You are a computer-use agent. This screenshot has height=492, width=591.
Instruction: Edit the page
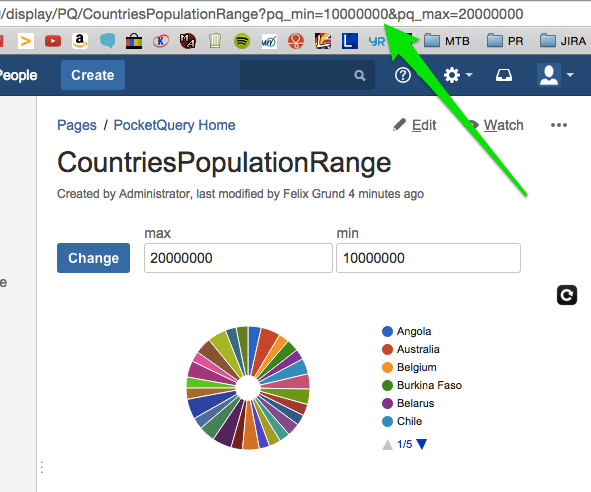(424, 125)
